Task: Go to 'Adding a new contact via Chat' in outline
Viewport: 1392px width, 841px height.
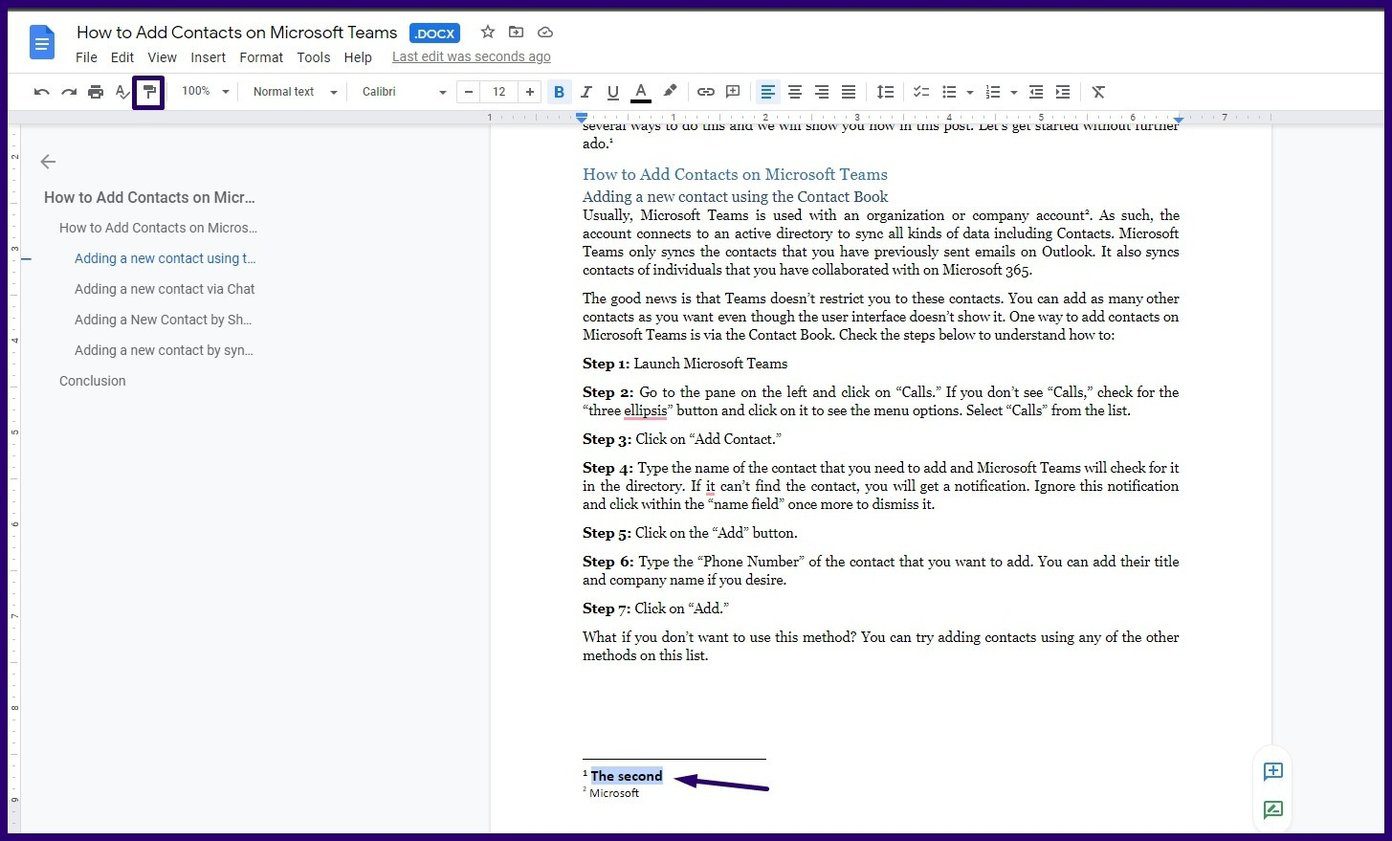Action: (165, 289)
